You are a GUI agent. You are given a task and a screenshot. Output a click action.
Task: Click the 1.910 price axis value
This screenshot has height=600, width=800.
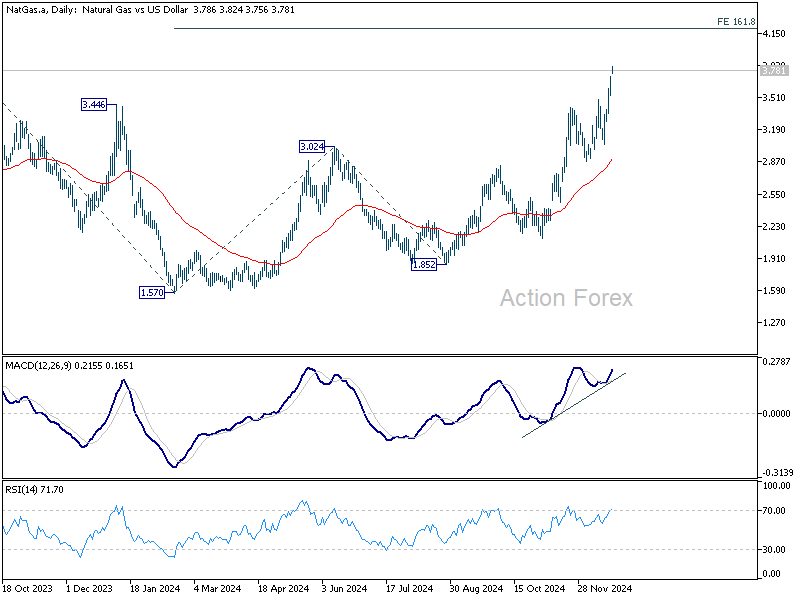point(774,259)
